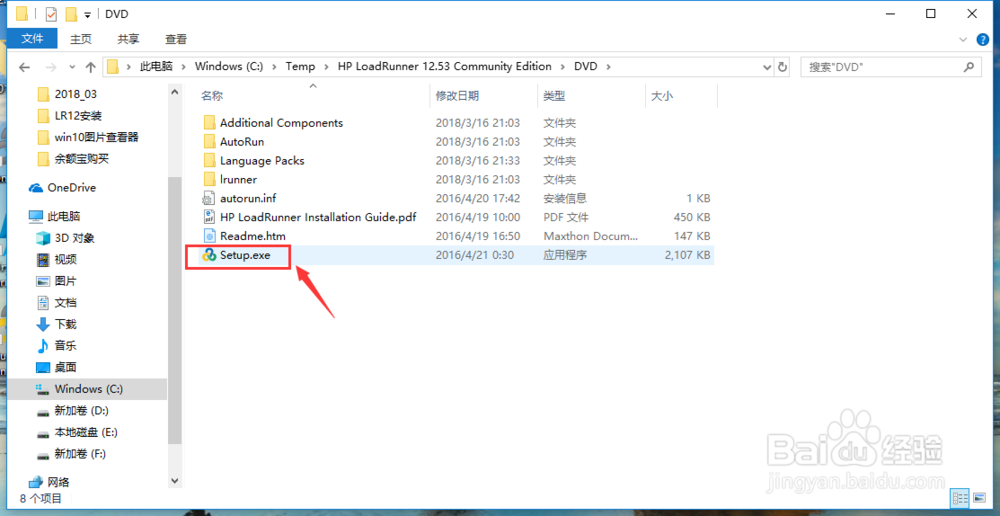Select the lrunner folder

click(x=238, y=179)
